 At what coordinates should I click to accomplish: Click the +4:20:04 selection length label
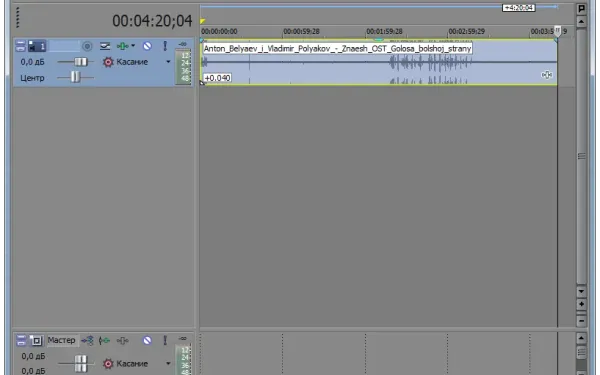518,8
